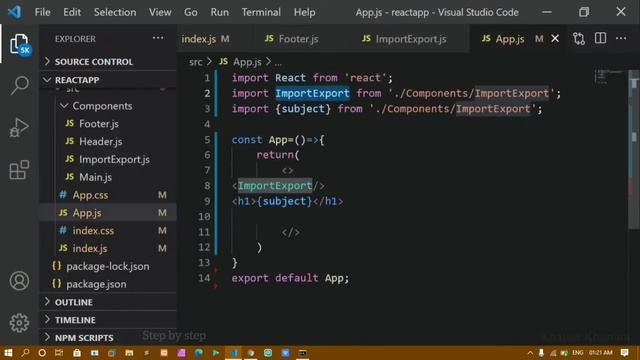
Task: Click the VS Code logo icon
Action: (x=14, y=12)
